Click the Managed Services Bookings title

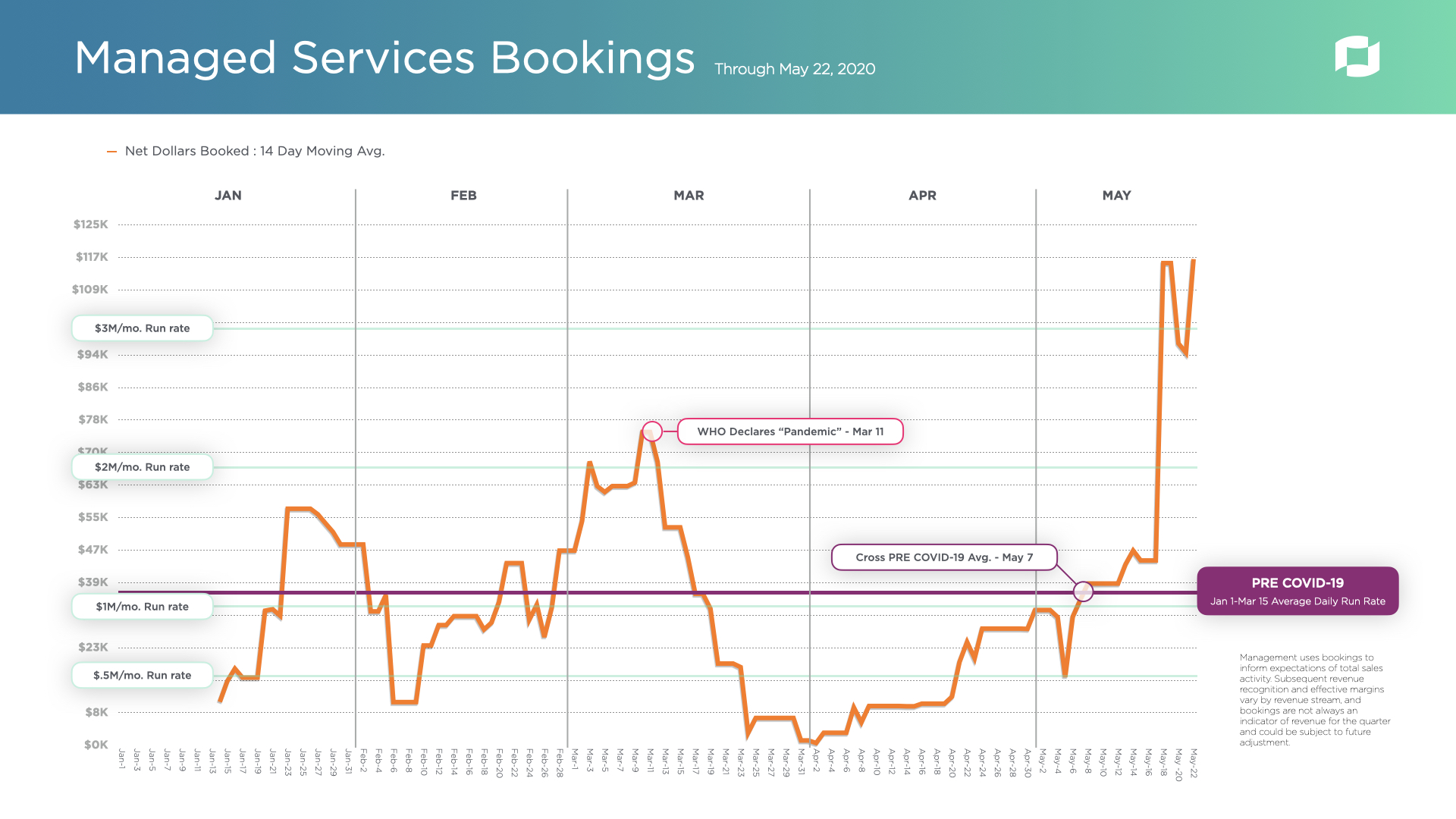pos(384,58)
